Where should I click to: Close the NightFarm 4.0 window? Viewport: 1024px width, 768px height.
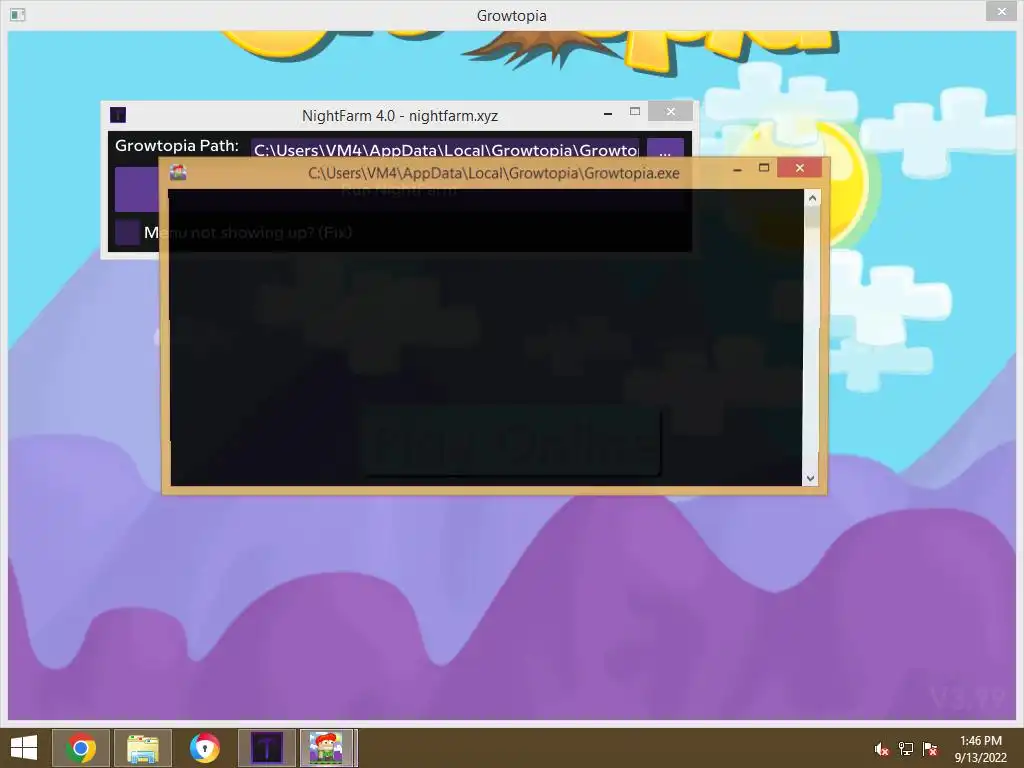point(670,112)
